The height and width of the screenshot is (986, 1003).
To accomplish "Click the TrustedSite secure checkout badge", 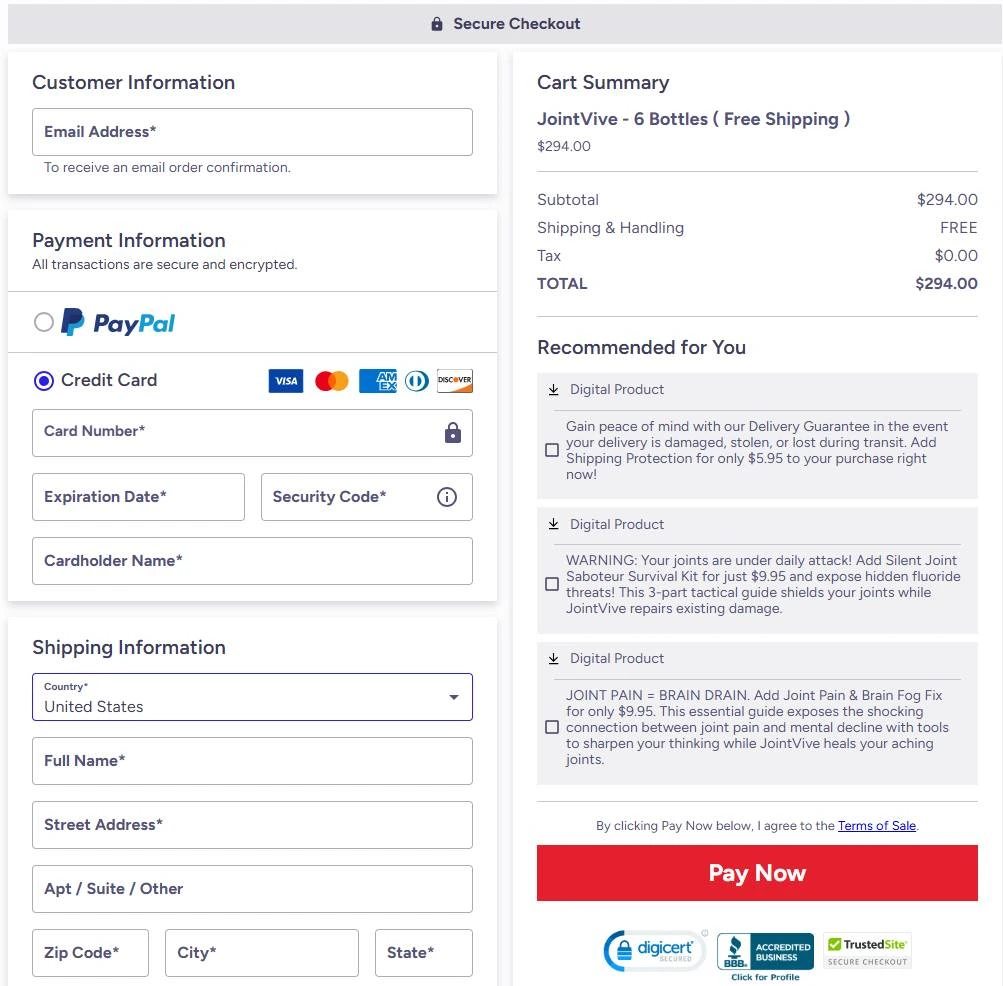I will [867, 950].
